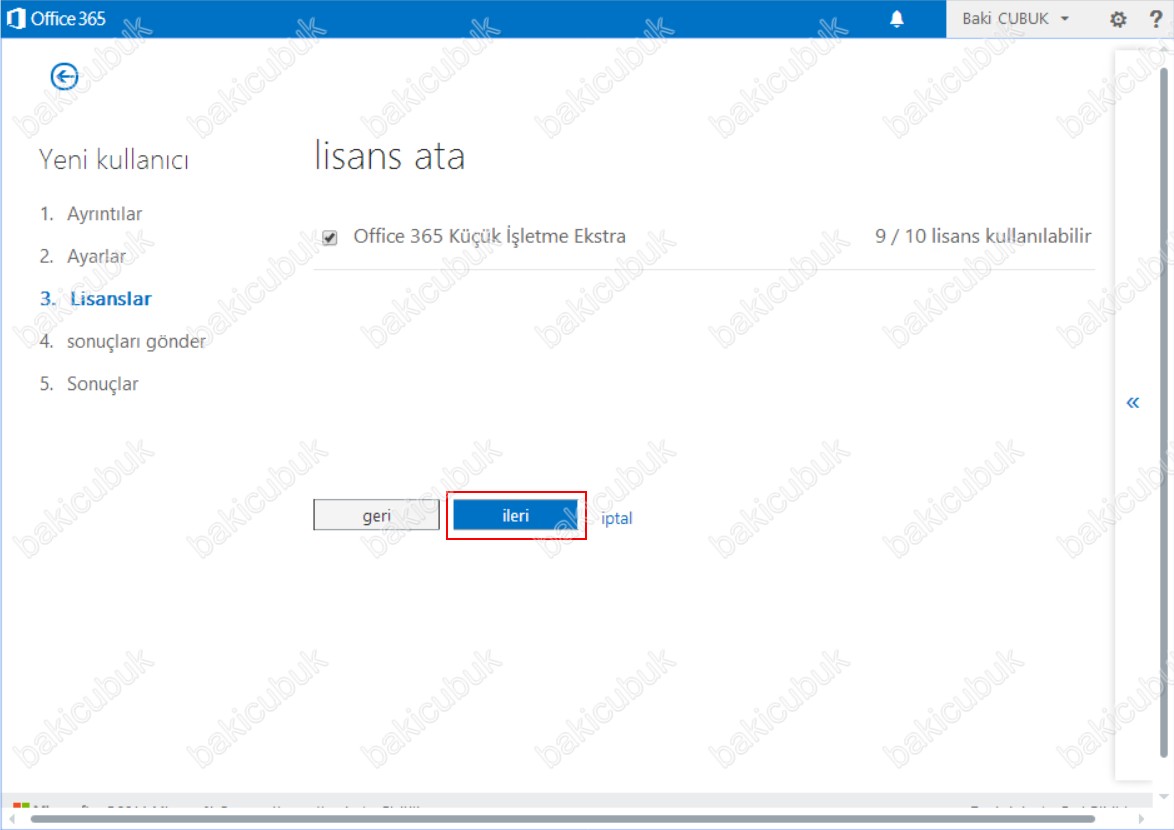Click the 'Yeni kullanıcı' heading
The height and width of the screenshot is (830, 1174).
(114, 159)
